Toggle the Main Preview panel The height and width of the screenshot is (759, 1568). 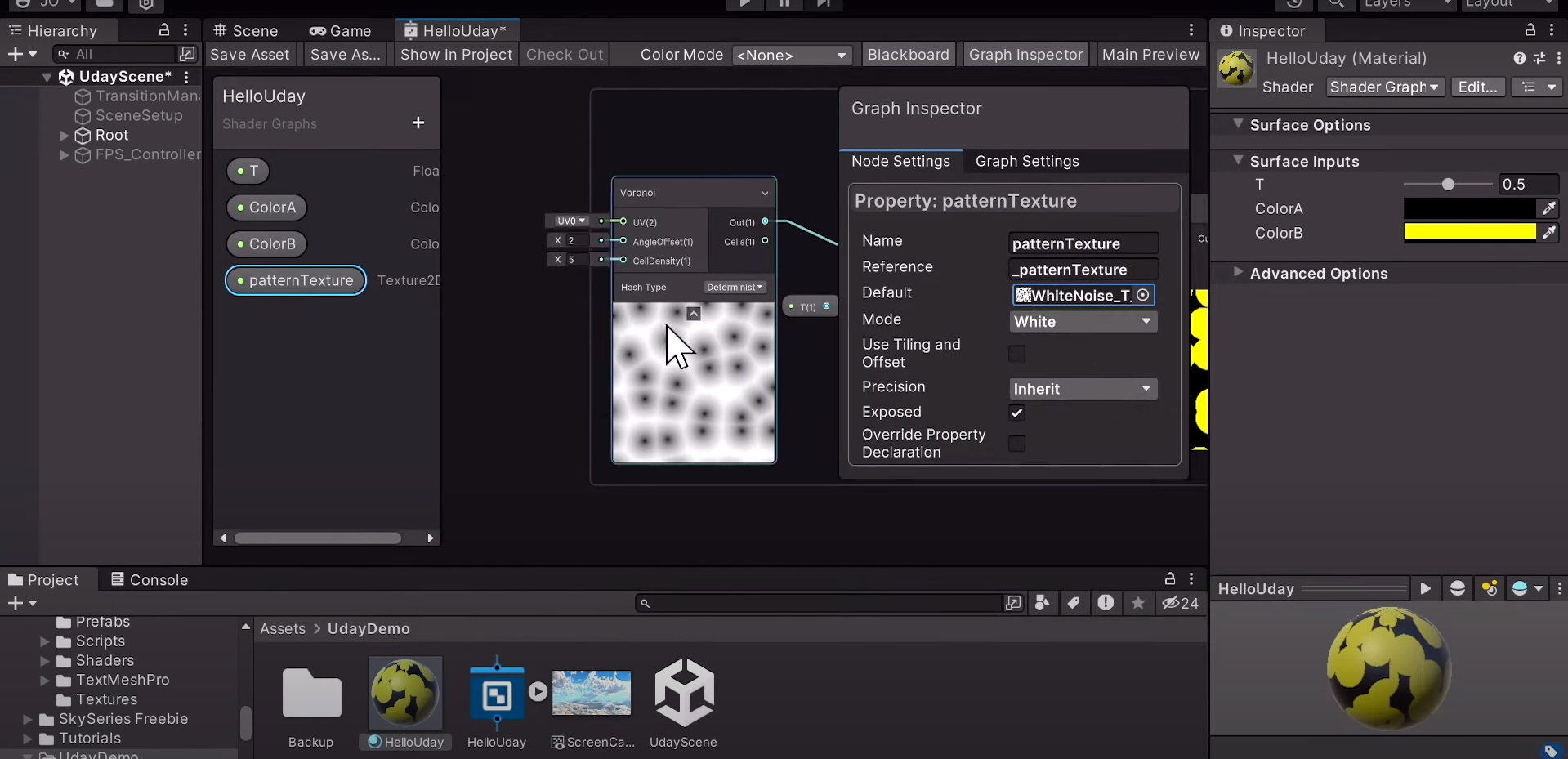1150,55
